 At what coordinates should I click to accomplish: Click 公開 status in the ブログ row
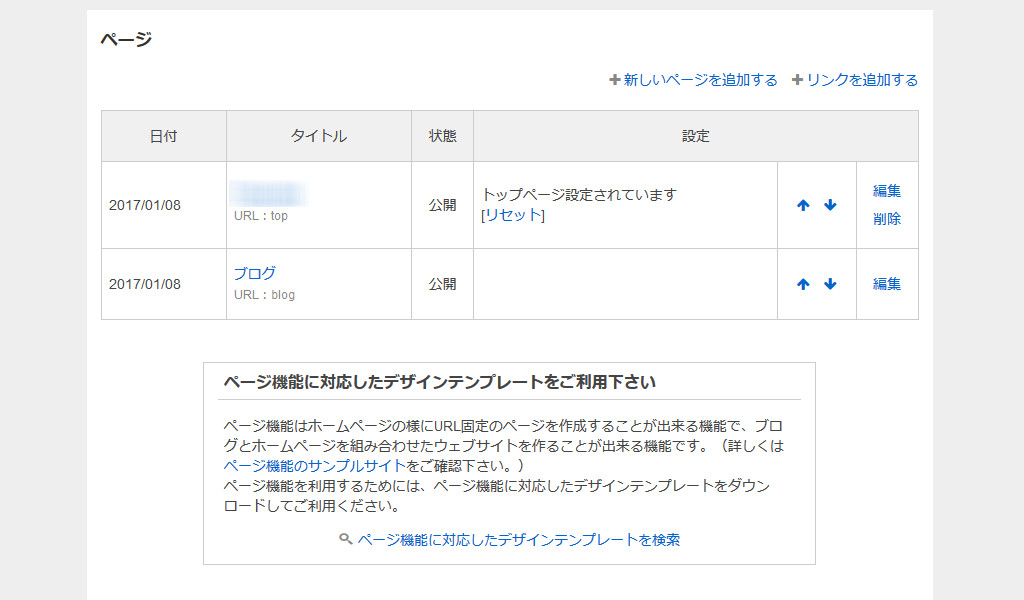pyautogui.click(x=442, y=284)
